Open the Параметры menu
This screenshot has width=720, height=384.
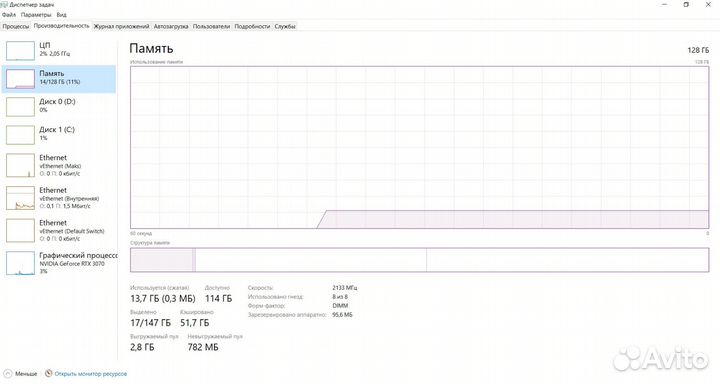pos(36,15)
